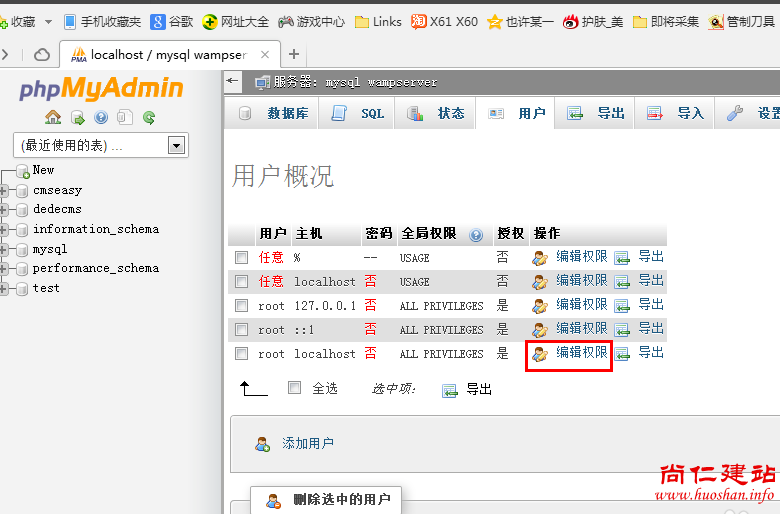Switch to the SQL tab
This screenshot has width=780, height=514.
[358, 114]
